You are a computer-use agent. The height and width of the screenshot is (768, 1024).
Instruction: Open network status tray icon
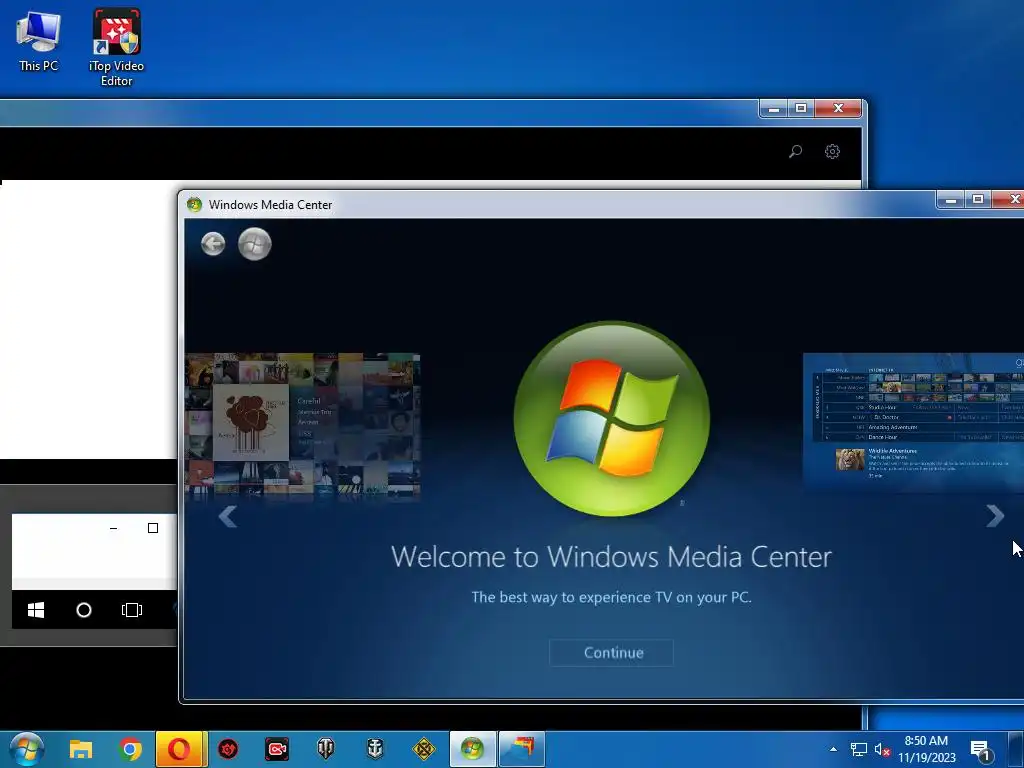click(858, 750)
